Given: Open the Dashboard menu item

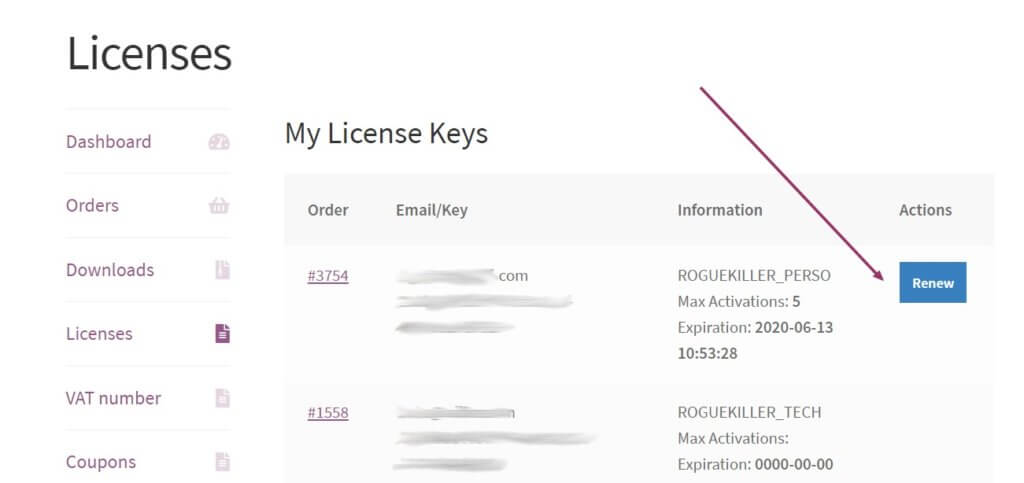Looking at the screenshot, I should pos(108,142).
